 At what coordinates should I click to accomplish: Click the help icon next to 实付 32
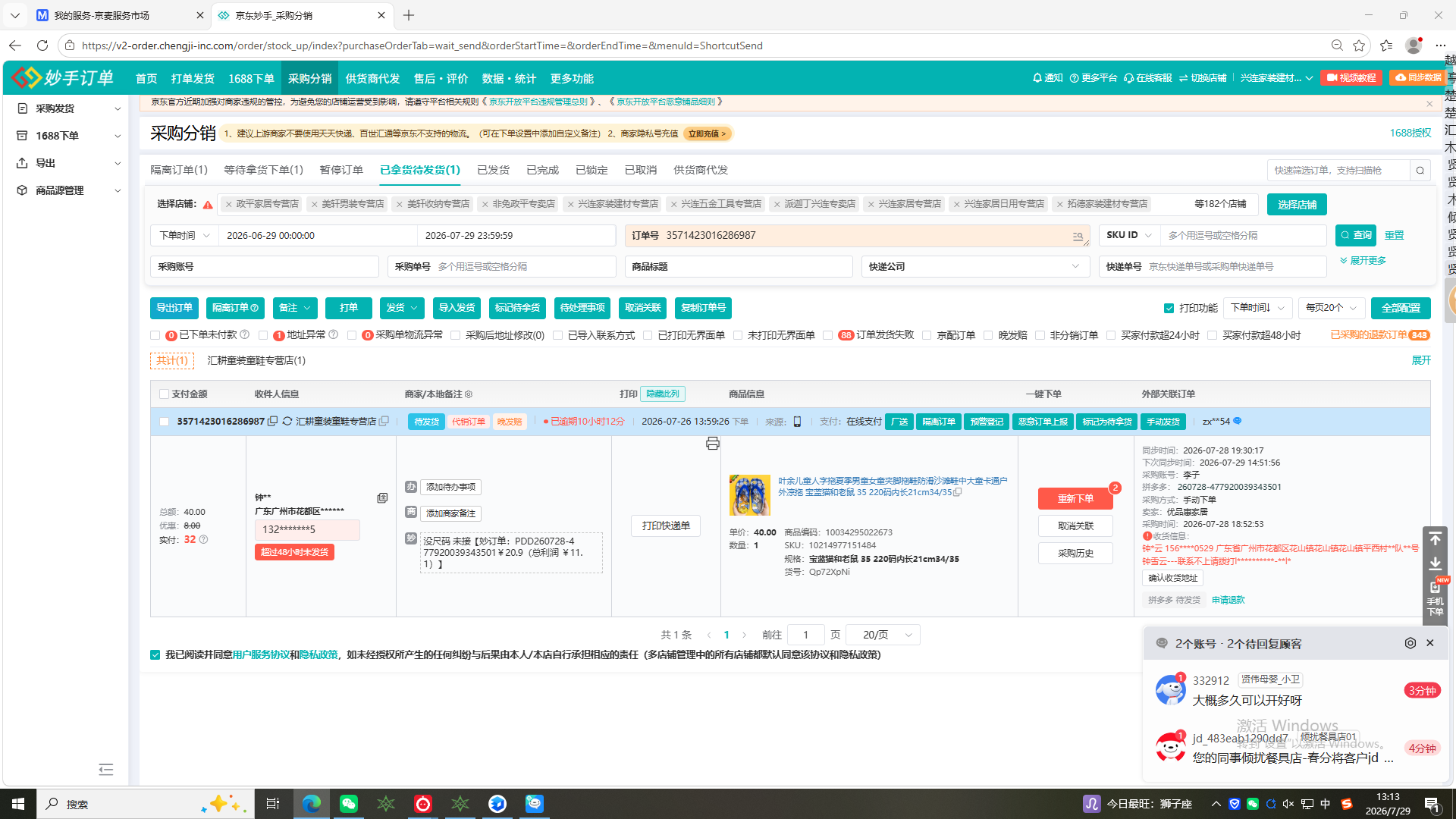pyautogui.click(x=203, y=540)
